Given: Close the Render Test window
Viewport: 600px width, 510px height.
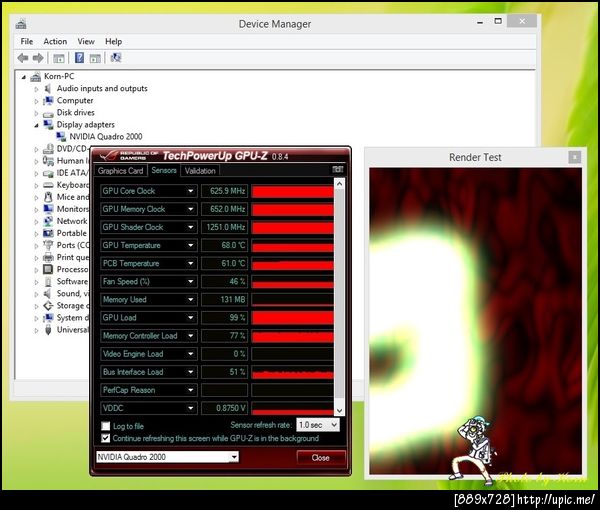Looking at the screenshot, I should coord(574,157).
